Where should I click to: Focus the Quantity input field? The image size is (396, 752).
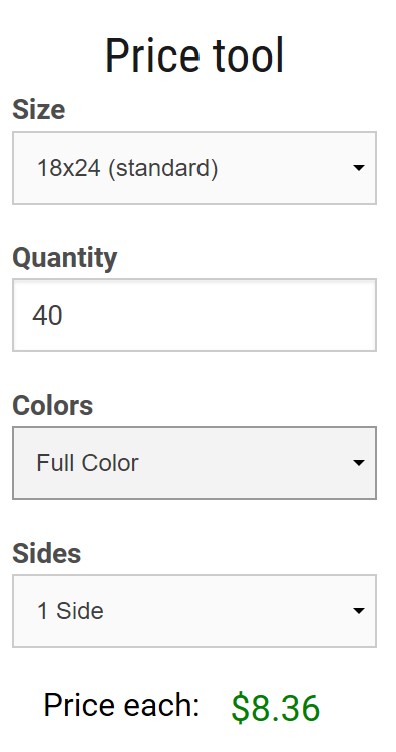194,315
